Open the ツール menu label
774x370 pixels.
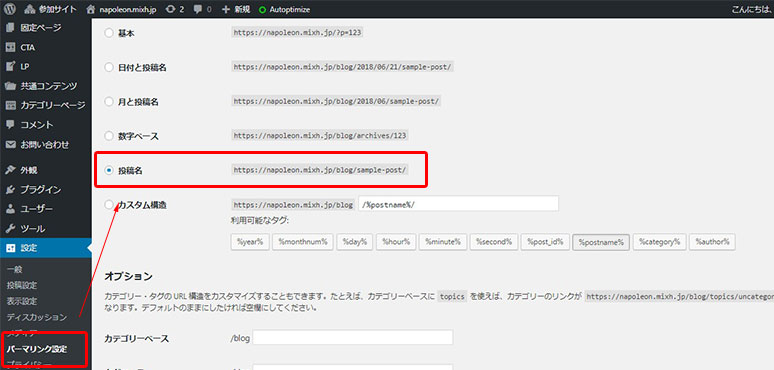33,228
